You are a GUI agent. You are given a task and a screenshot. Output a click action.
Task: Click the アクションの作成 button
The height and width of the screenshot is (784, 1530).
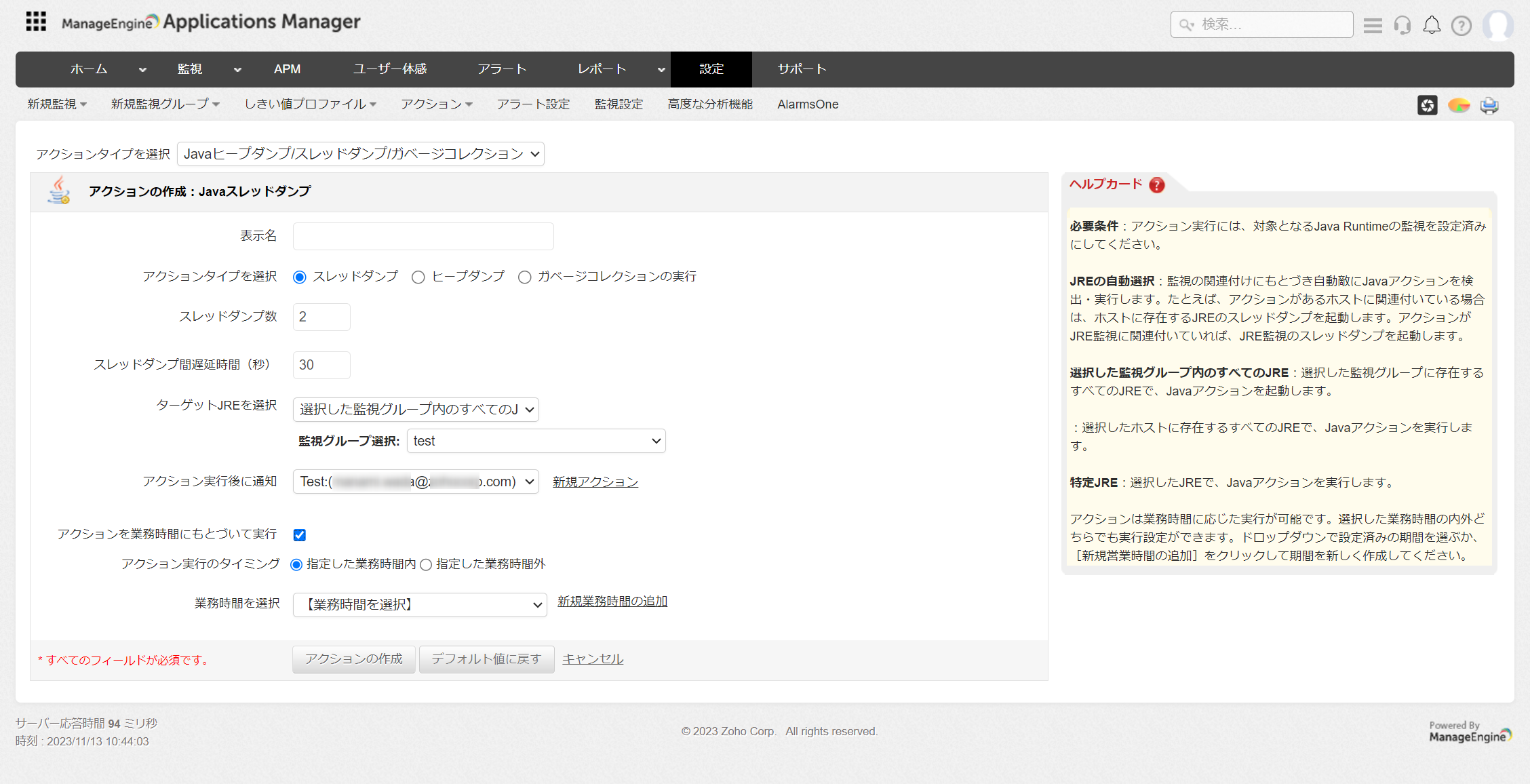click(353, 659)
